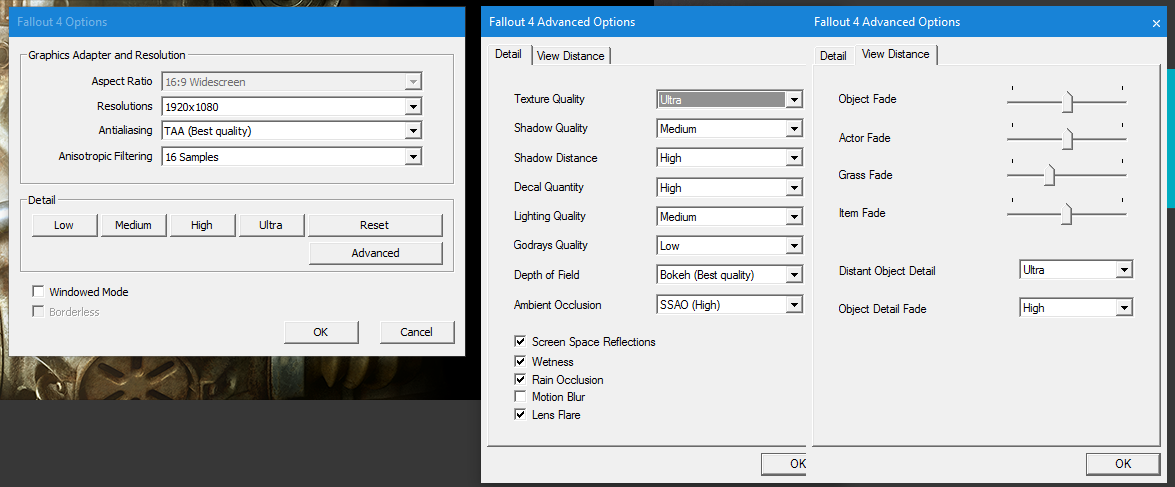Switch to Detail tab above Object Fade slider

point(833,56)
